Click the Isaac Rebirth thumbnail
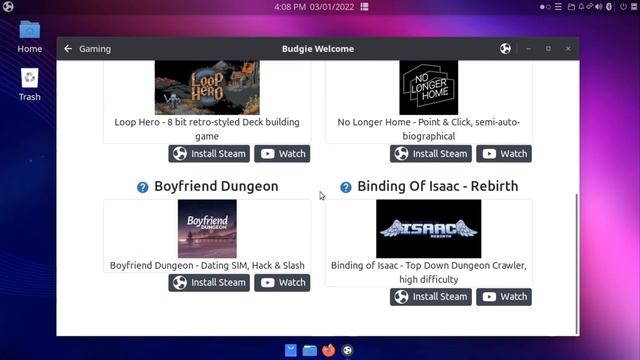 pyautogui.click(x=429, y=229)
